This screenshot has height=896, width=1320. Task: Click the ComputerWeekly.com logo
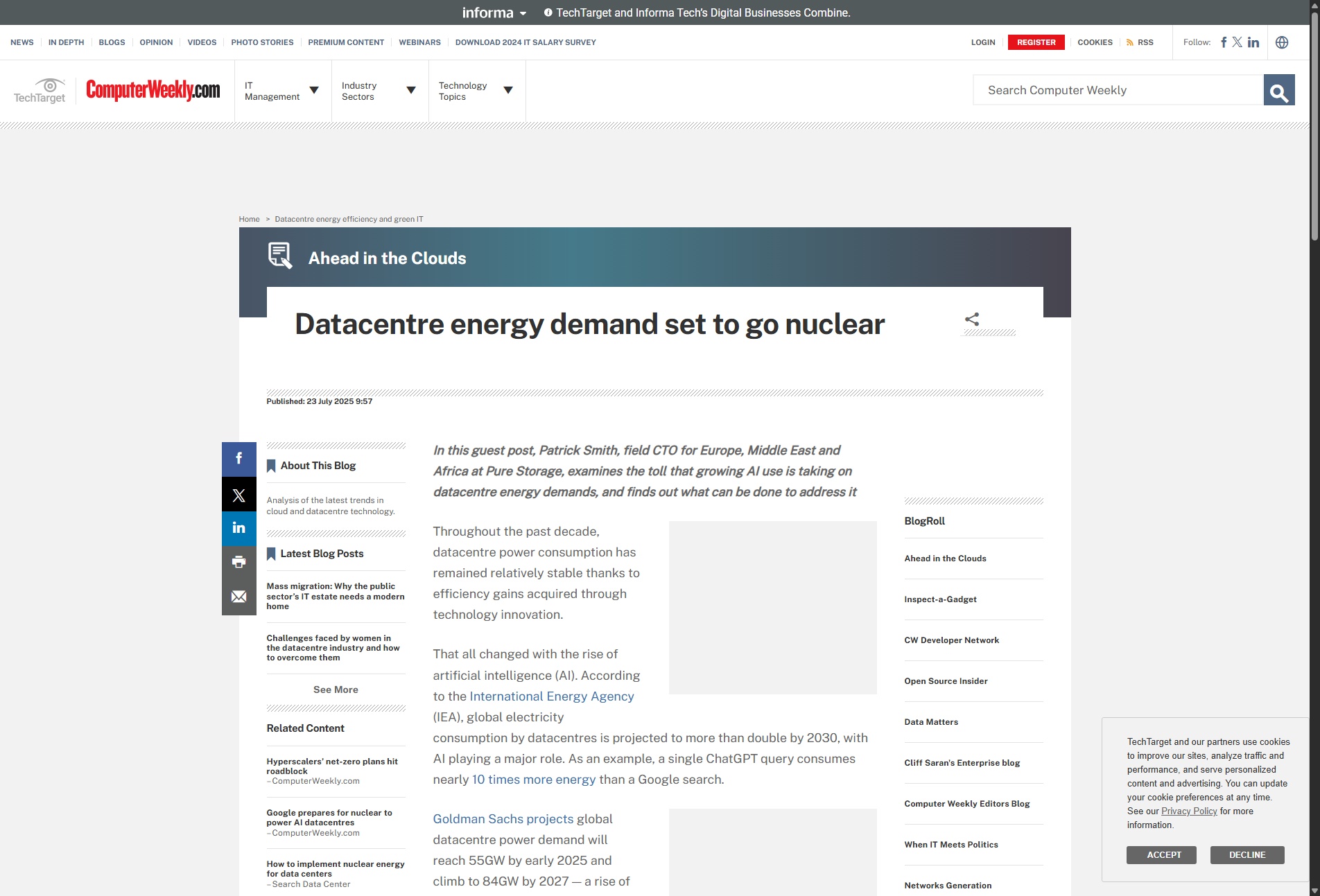(x=153, y=90)
